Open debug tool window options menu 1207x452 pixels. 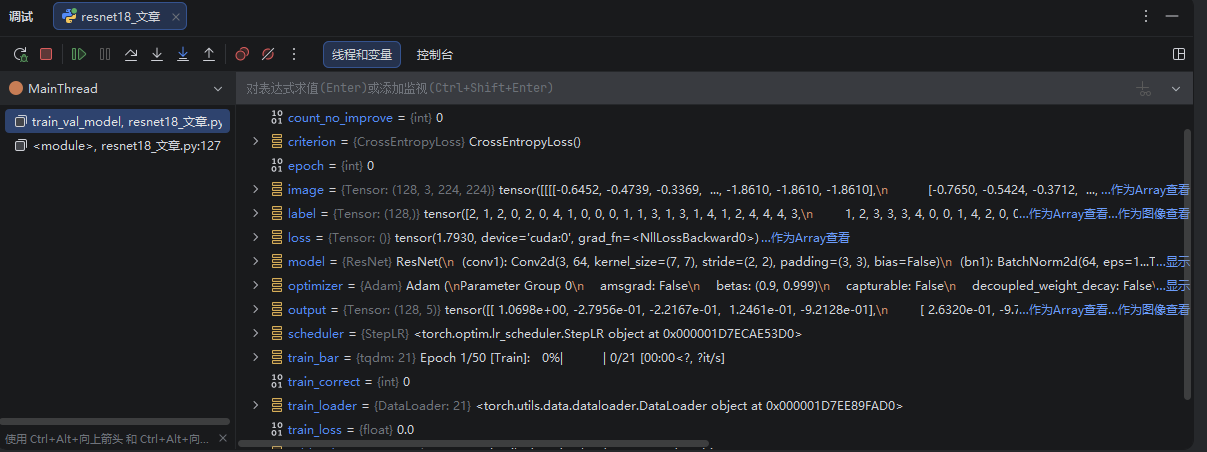(x=1146, y=16)
